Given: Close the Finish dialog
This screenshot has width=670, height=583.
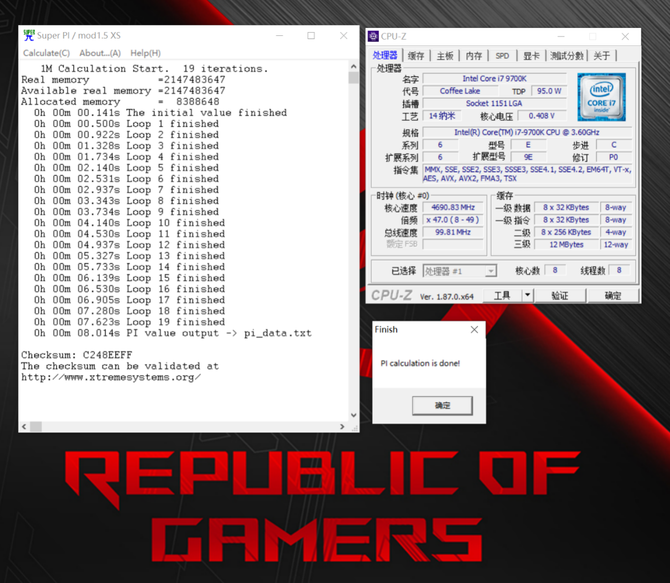Looking at the screenshot, I should [474, 330].
